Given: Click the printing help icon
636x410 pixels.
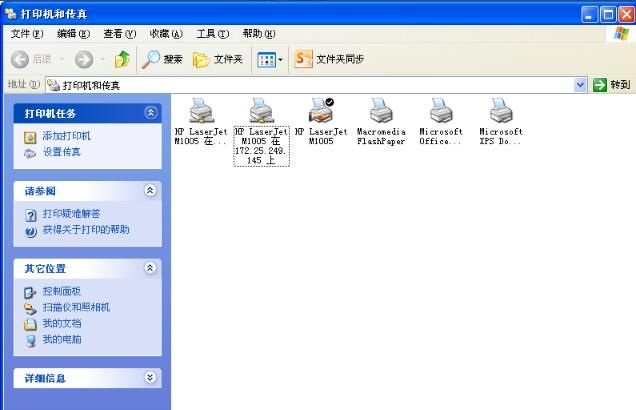Looking at the screenshot, I should tap(31, 232).
